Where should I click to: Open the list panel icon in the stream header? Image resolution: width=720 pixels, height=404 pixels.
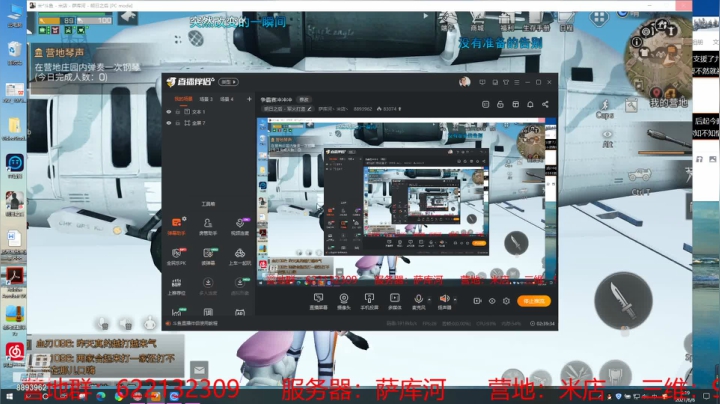point(485,105)
